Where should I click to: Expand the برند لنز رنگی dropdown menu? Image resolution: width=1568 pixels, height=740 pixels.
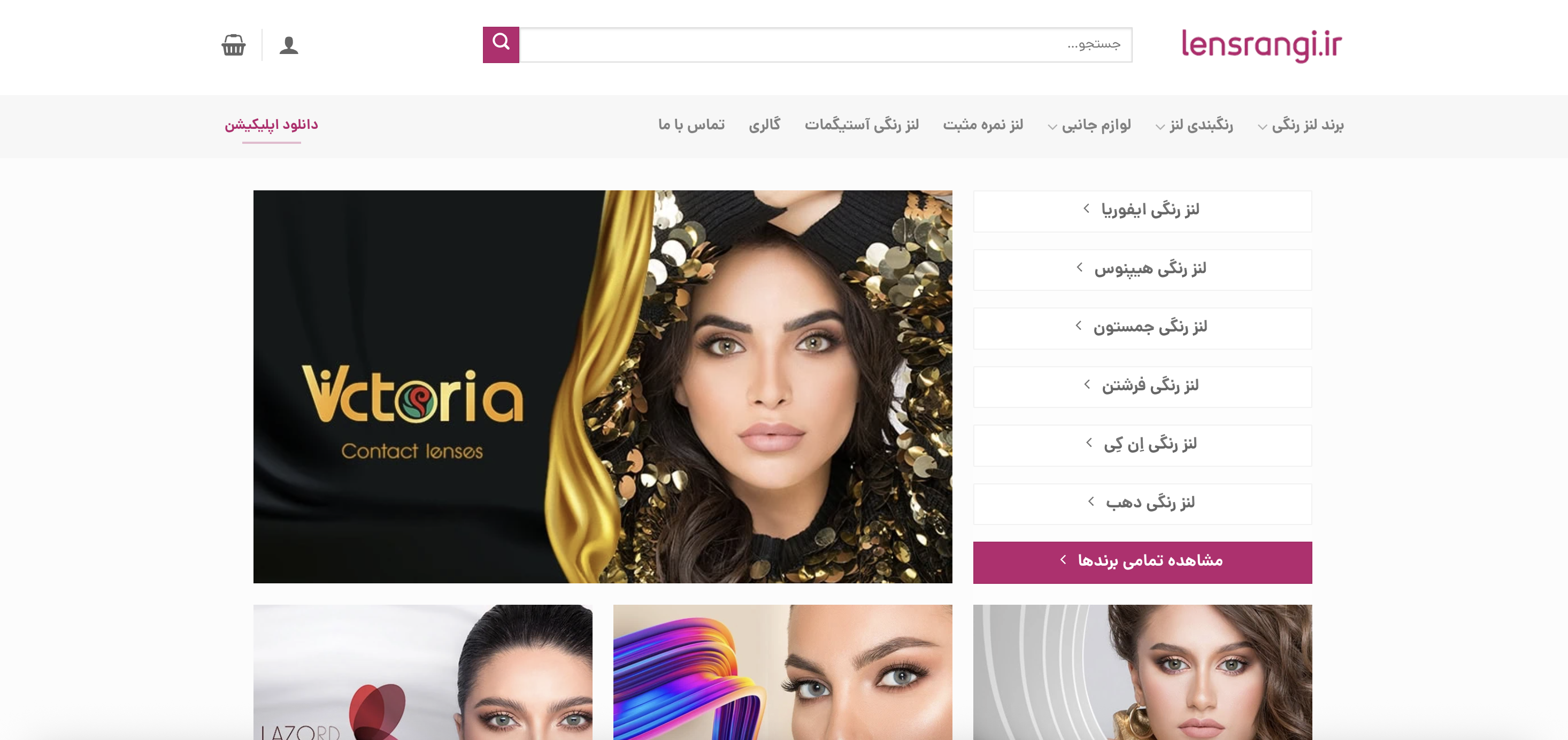pos(1301,125)
